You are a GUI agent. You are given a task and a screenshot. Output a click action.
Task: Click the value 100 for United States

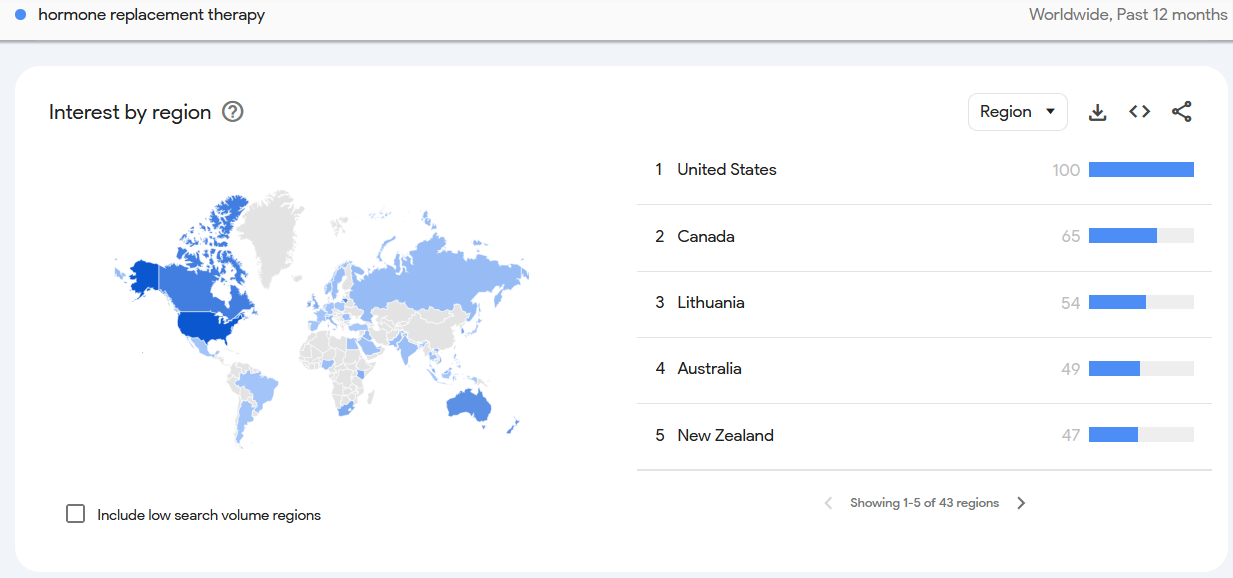(x=1066, y=170)
